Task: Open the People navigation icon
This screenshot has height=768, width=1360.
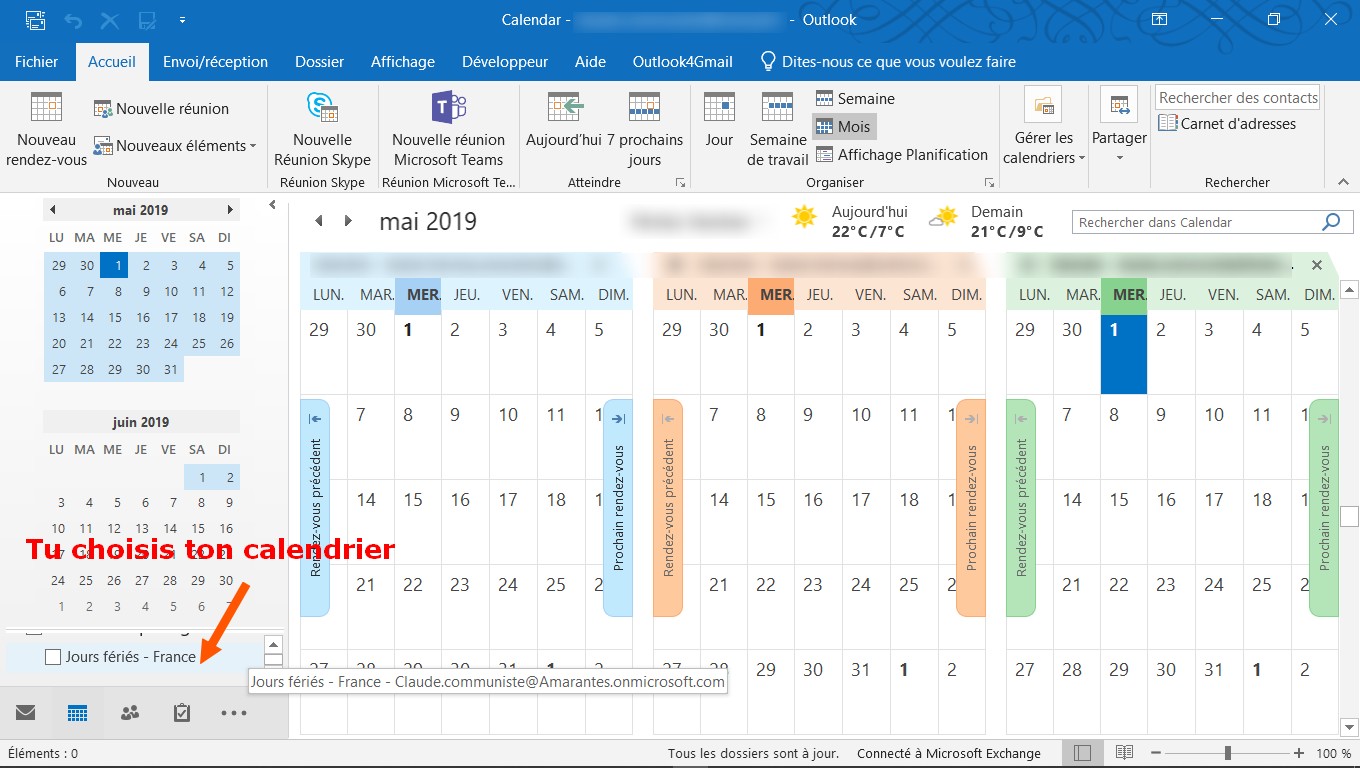Action: (130, 713)
